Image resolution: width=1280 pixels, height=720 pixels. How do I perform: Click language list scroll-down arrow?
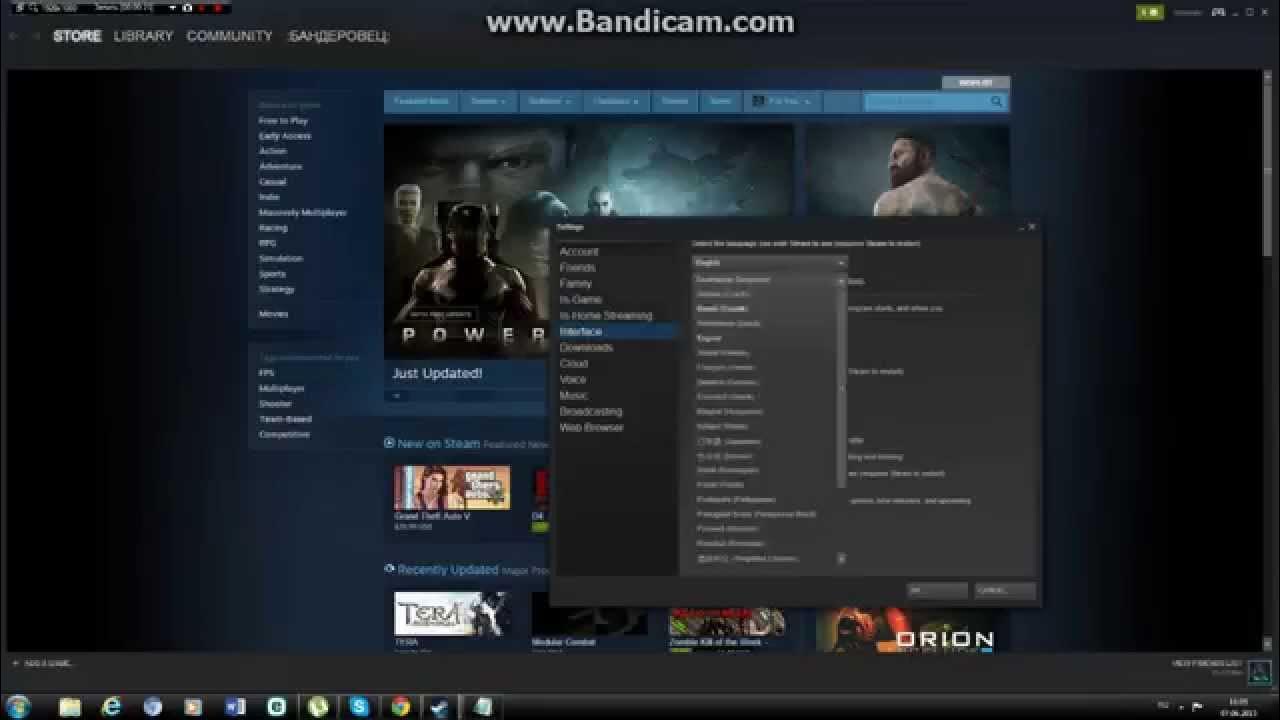coord(841,558)
